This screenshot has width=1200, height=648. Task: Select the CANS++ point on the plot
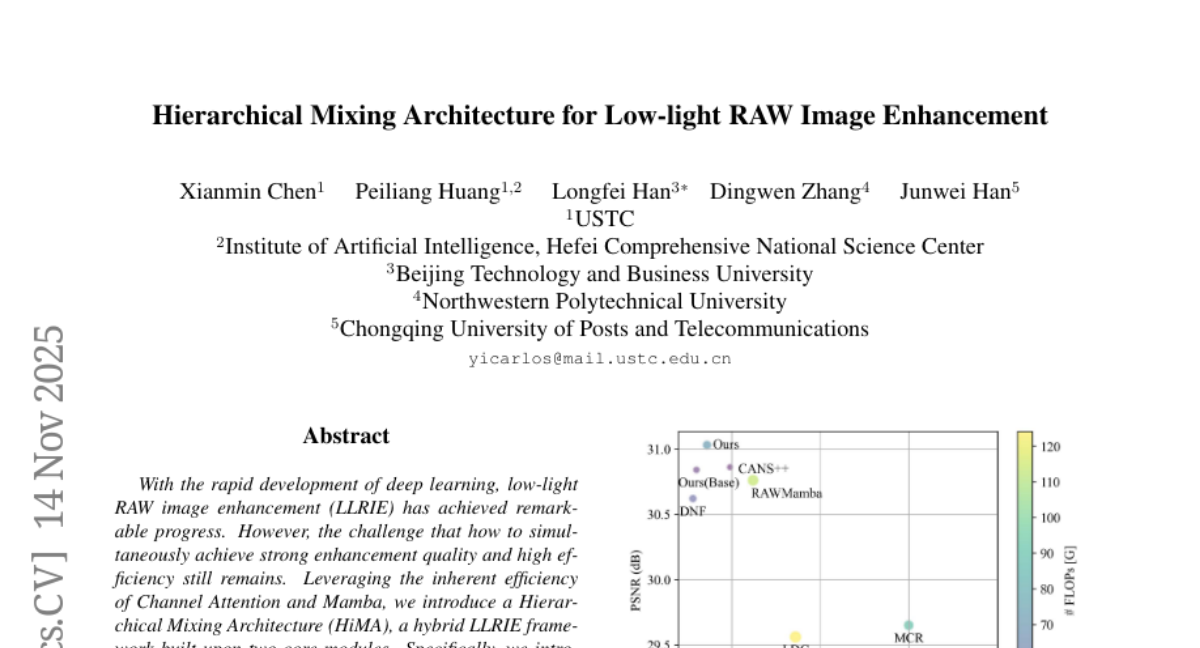click(x=730, y=467)
